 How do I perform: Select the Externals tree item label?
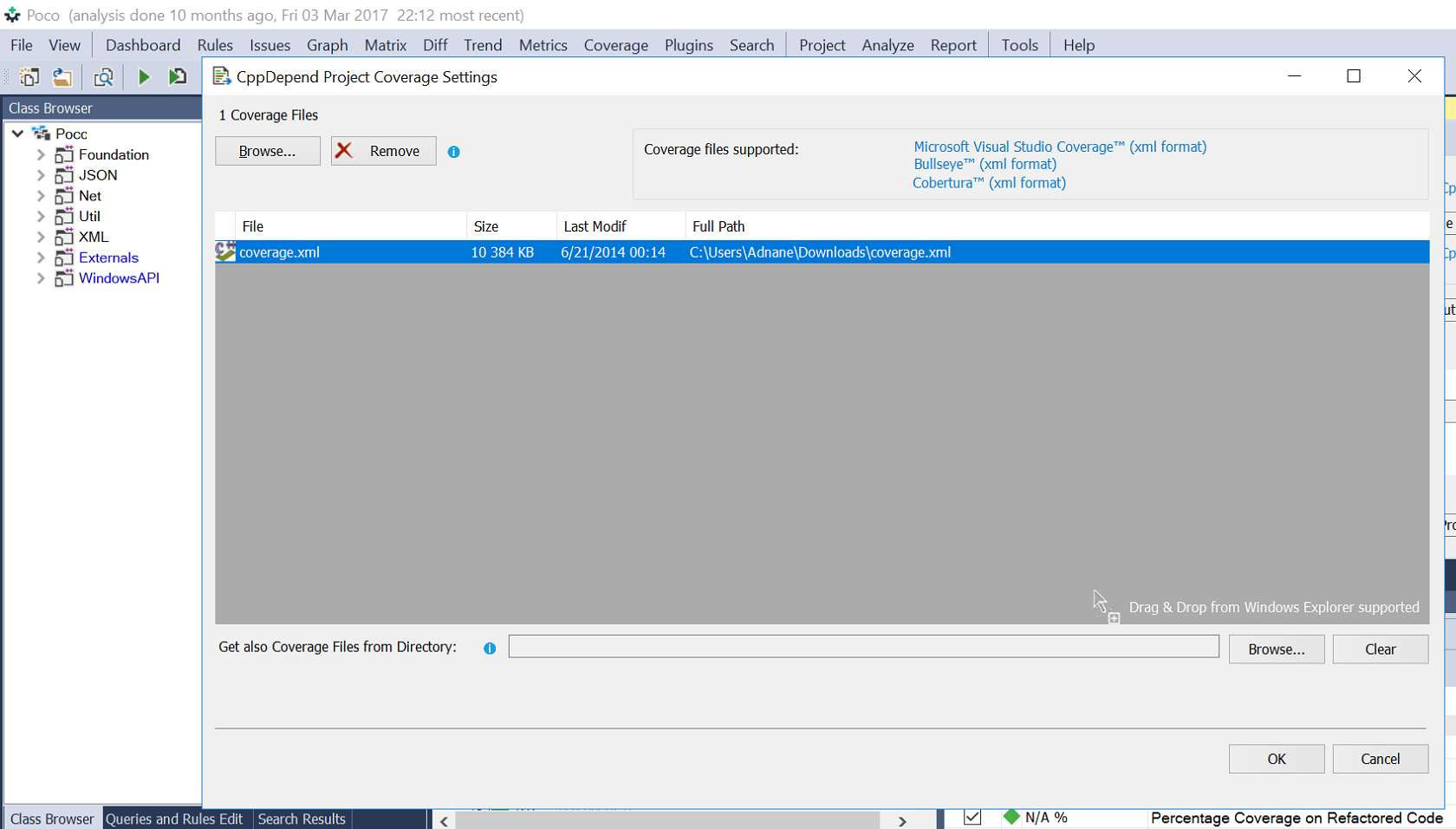(x=108, y=258)
